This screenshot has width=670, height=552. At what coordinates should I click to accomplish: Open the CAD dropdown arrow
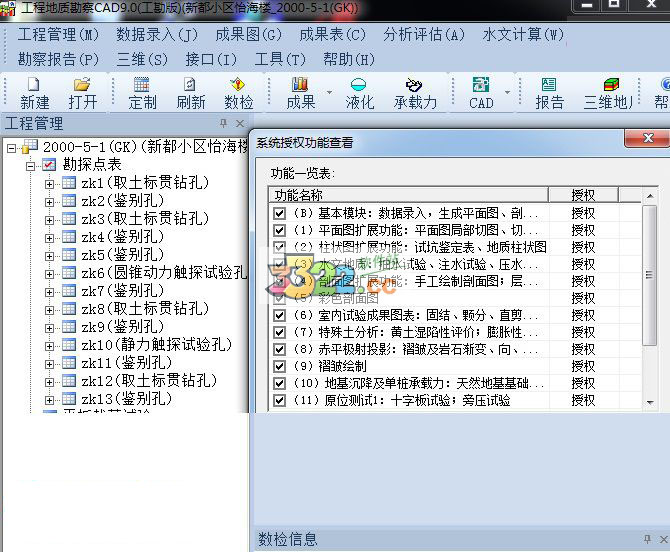[x=507, y=92]
